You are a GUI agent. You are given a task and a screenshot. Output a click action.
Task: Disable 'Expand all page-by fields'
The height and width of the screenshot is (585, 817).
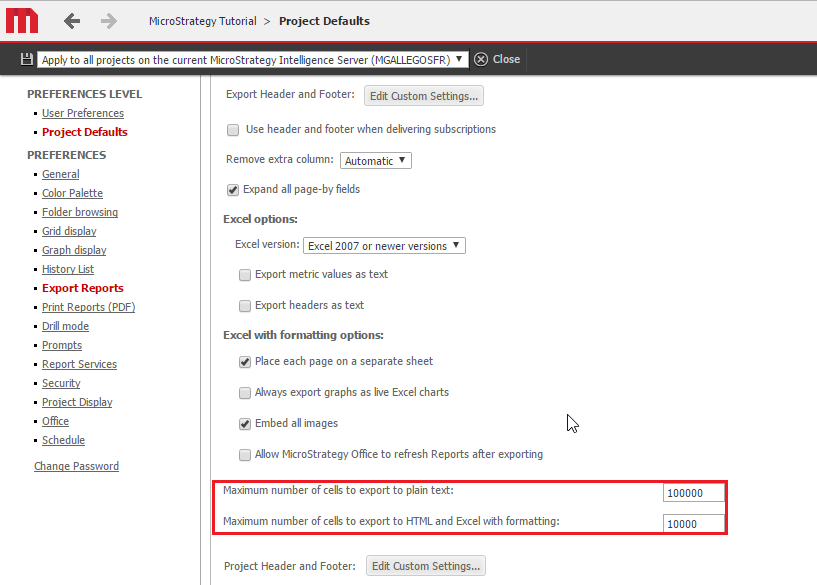233,189
